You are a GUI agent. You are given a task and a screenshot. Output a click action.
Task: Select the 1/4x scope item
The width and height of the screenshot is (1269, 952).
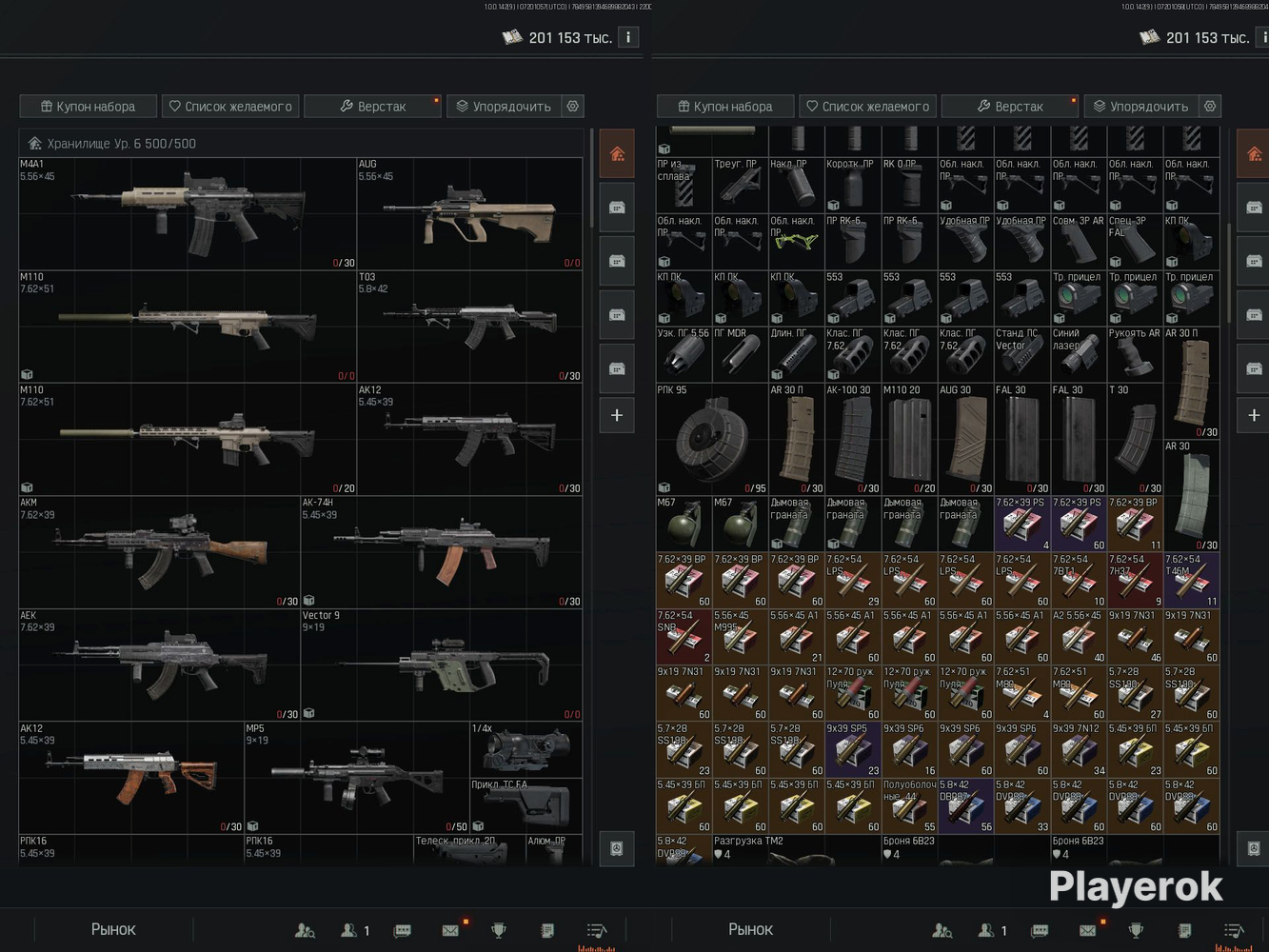click(526, 749)
